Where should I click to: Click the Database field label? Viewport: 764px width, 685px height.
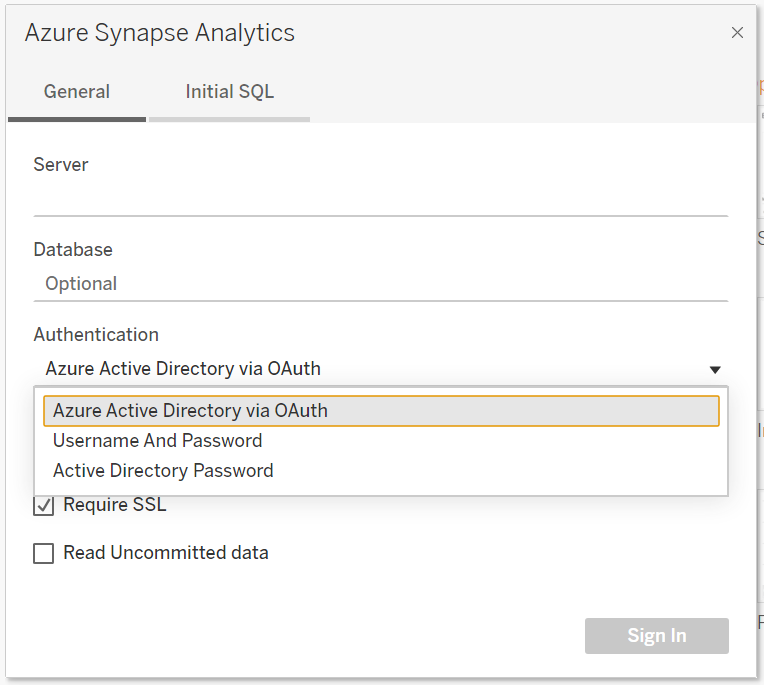pyautogui.click(x=73, y=250)
